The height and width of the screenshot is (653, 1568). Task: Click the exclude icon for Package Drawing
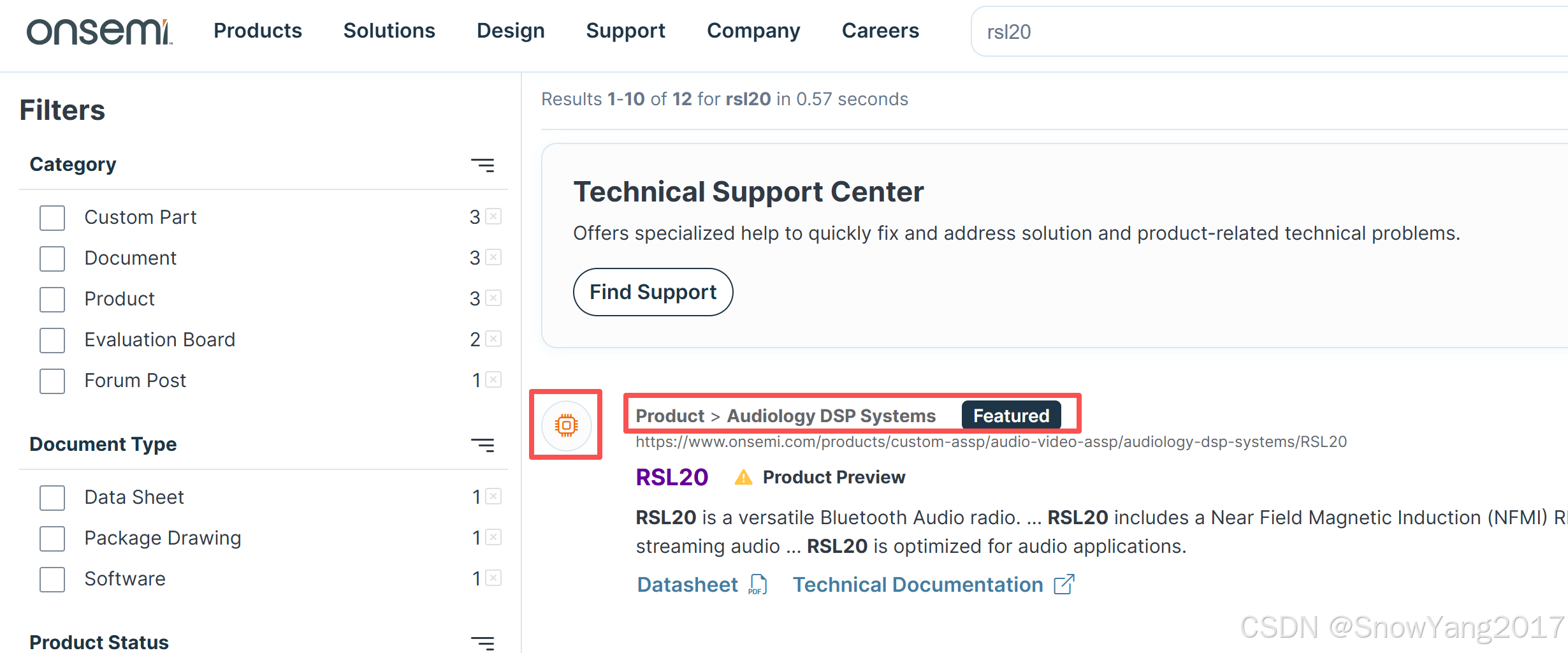click(493, 537)
